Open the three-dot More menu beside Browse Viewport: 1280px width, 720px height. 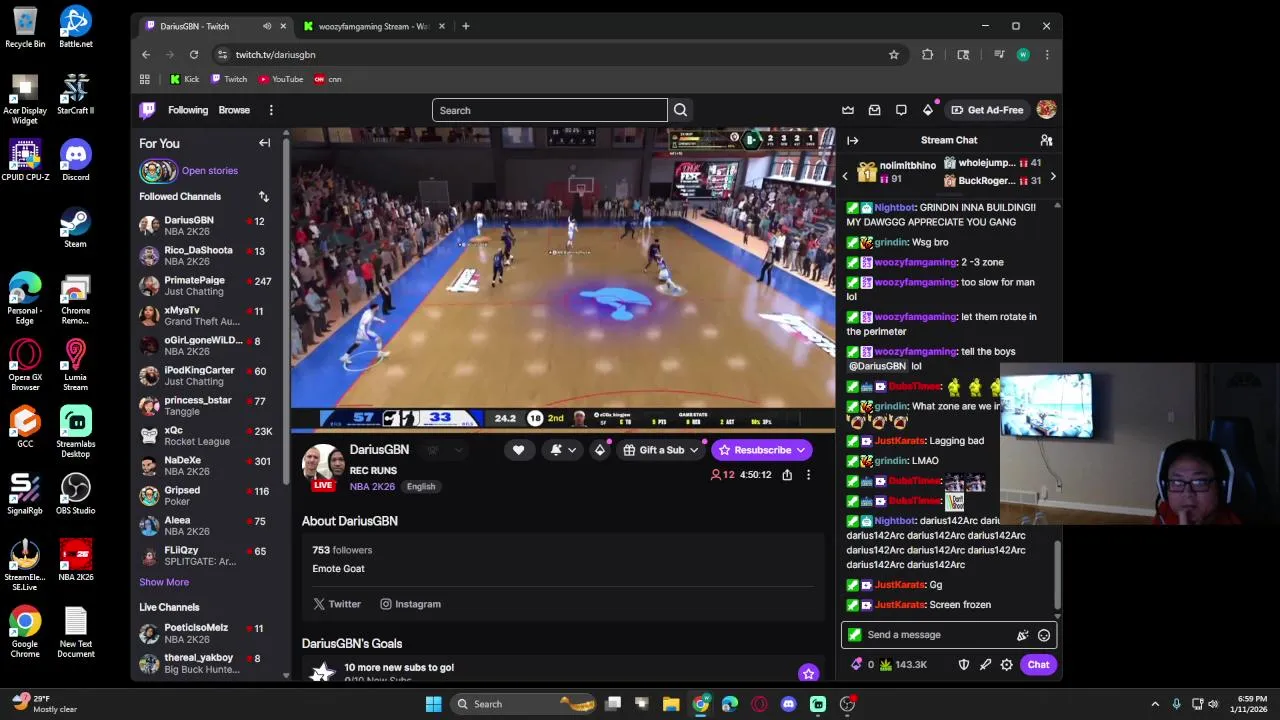point(270,110)
